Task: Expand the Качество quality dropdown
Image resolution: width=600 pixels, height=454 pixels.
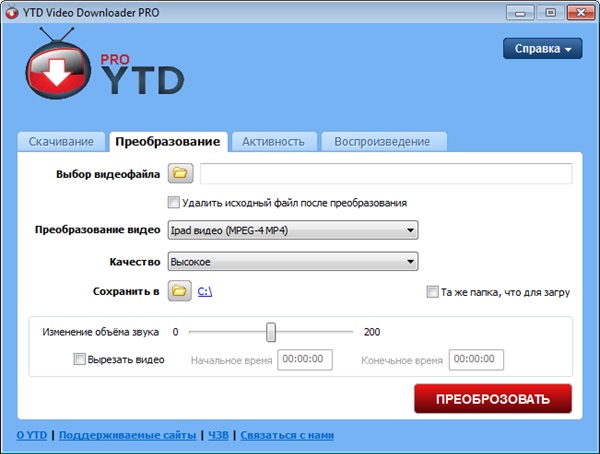Action: coord(293,262)
